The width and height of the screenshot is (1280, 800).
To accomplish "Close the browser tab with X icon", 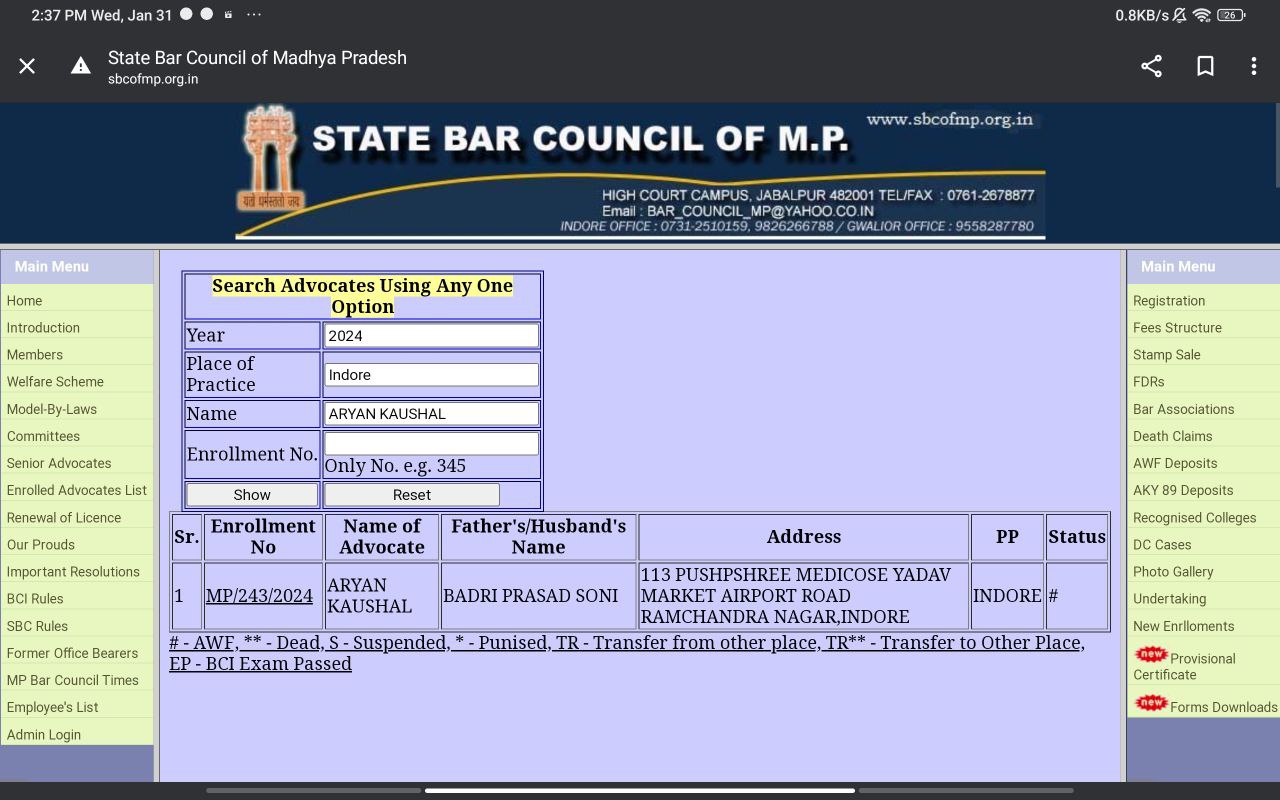I will 27,66.
